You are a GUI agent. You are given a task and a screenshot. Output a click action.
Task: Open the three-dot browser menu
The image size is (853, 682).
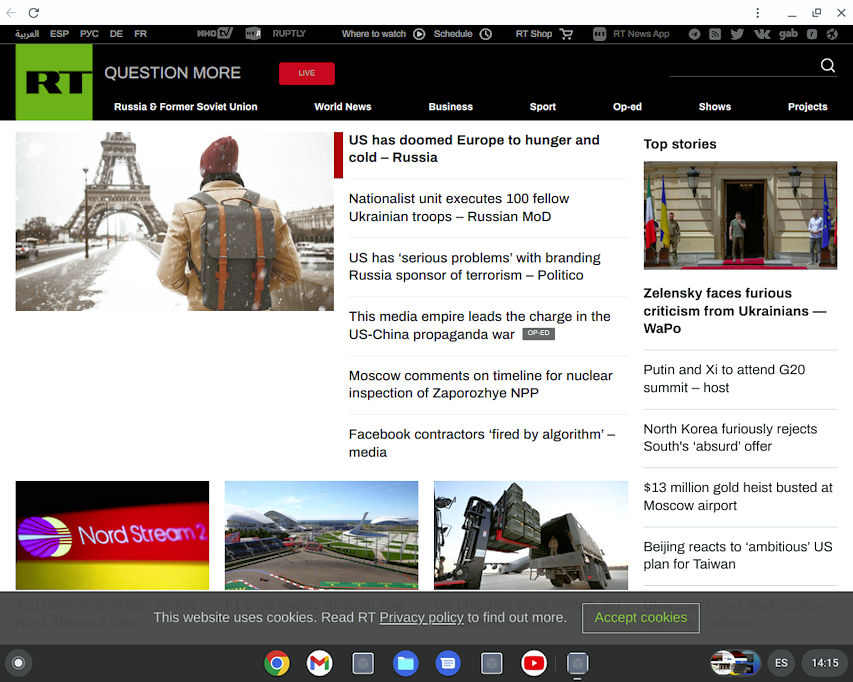pyautogui.click(x=757, y=13)
